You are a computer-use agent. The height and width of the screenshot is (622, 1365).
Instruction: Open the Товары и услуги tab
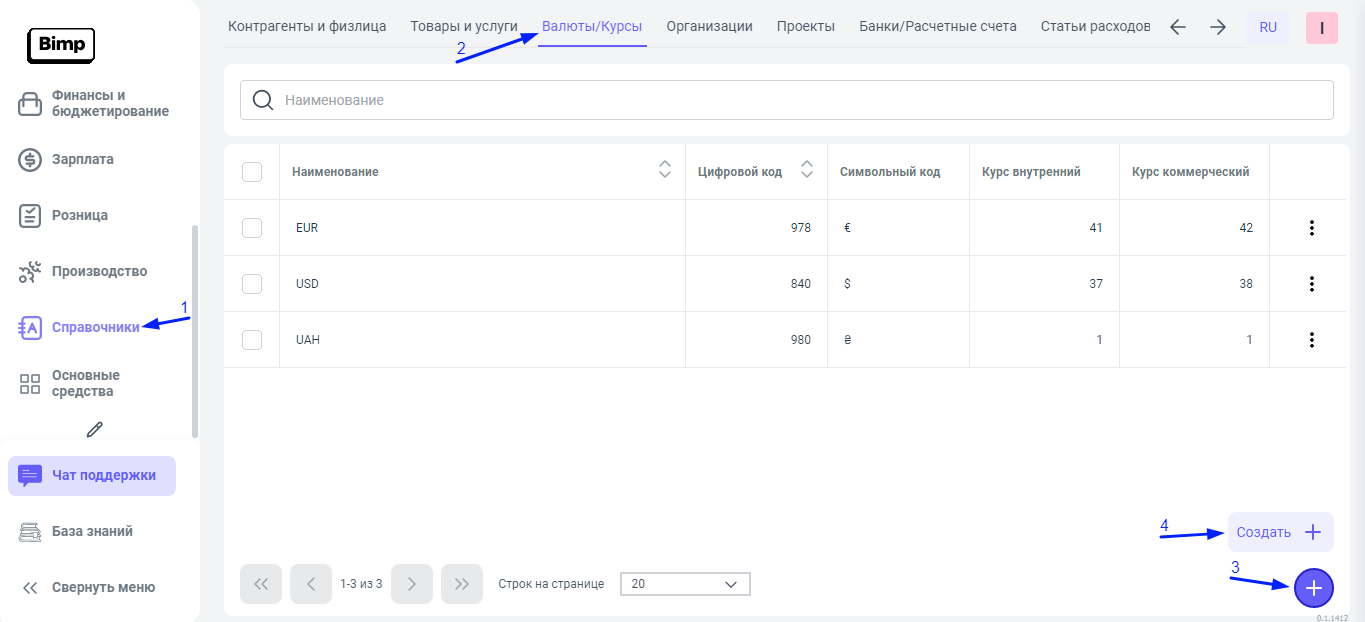click(x=464, y=26)
